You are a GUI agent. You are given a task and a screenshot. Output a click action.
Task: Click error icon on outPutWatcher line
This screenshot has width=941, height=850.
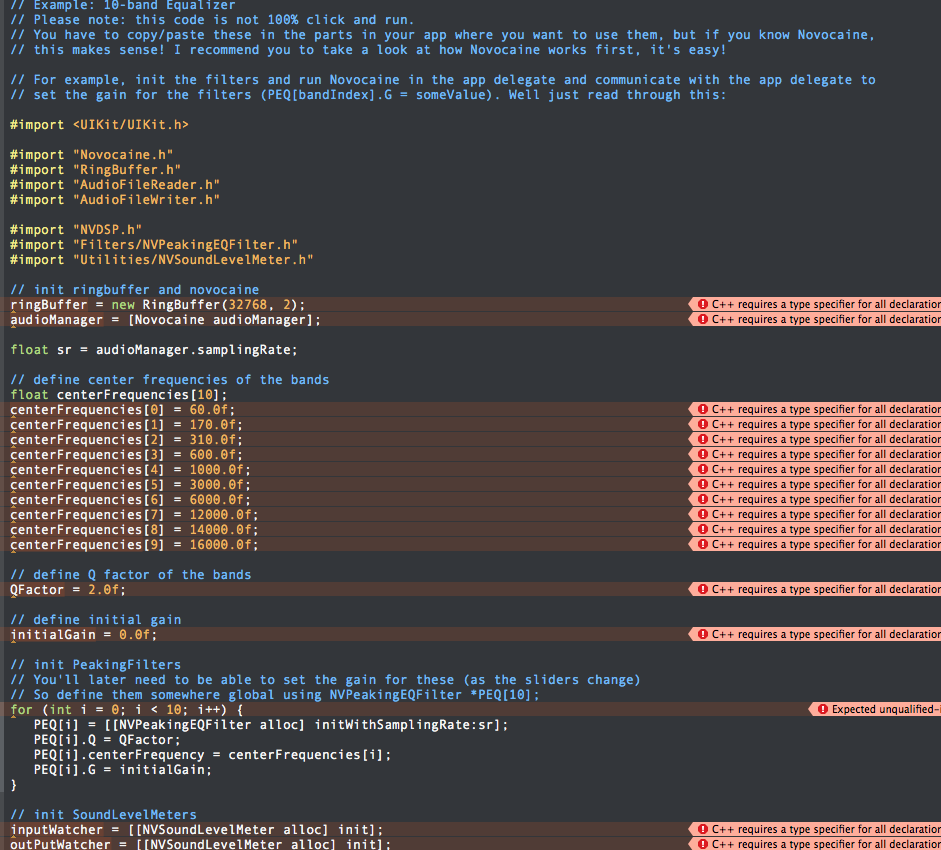[703, 845]
